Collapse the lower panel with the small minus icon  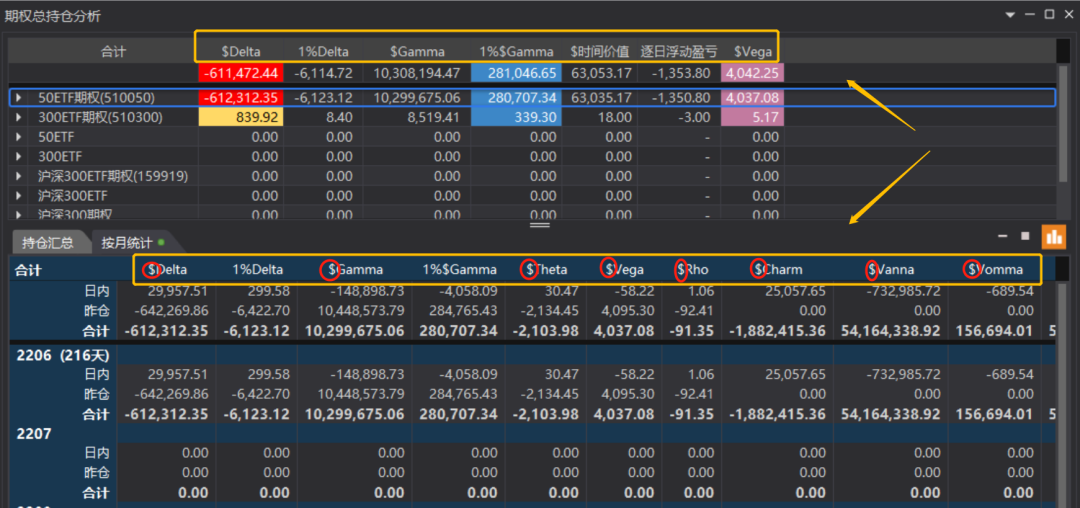click(1004, 236)
